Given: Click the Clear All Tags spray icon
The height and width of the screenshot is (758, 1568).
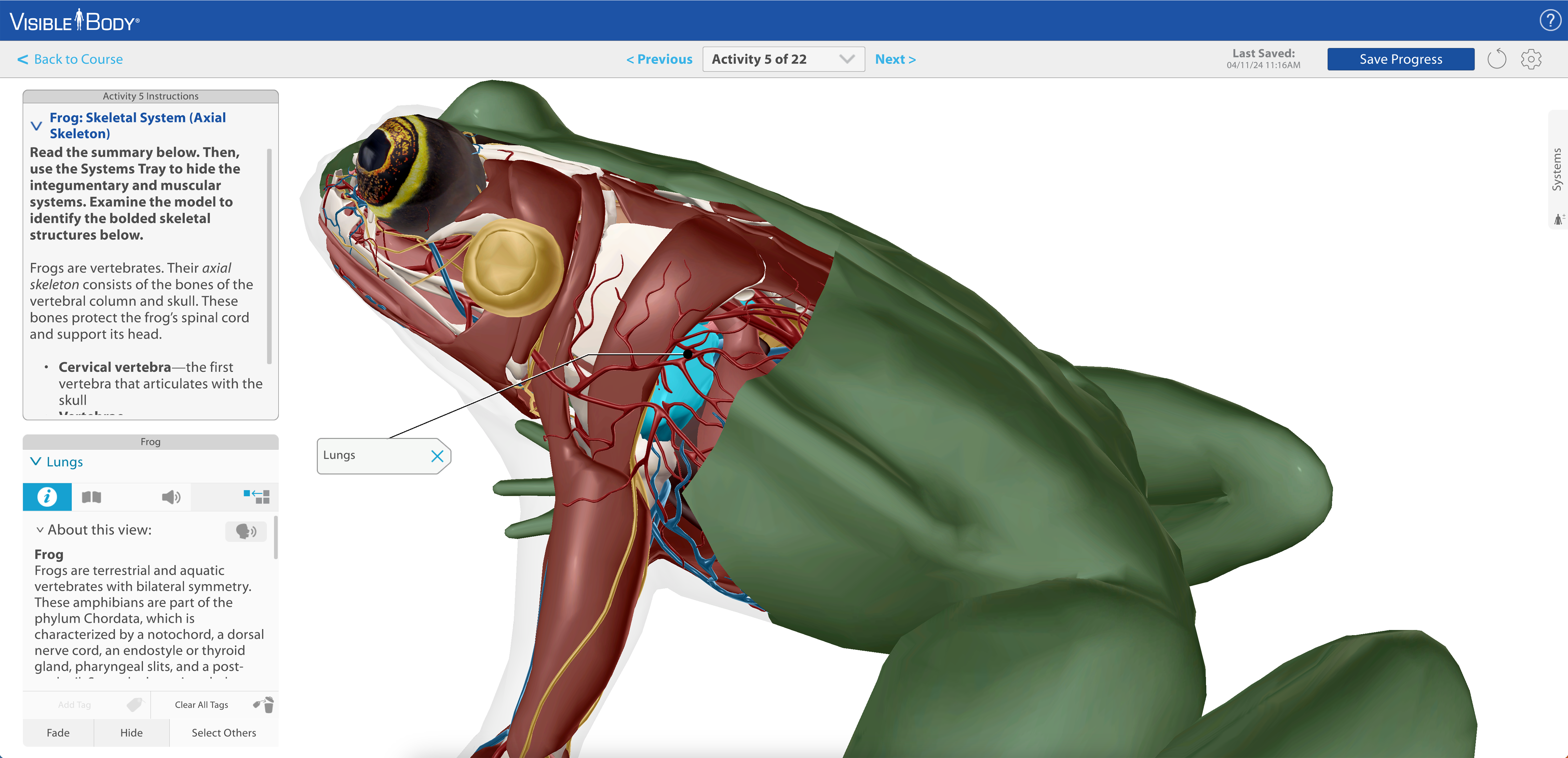Looking at the screenshot, I should click(264, 704).
